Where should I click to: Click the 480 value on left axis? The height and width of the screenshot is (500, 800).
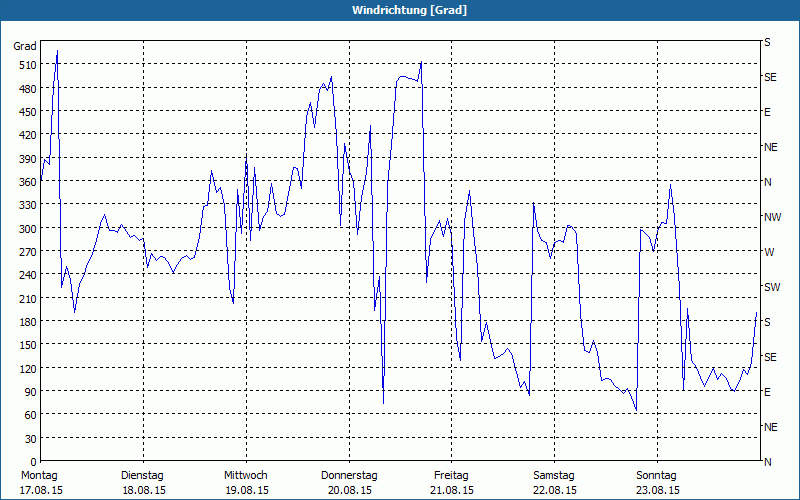tap(28, 89)
